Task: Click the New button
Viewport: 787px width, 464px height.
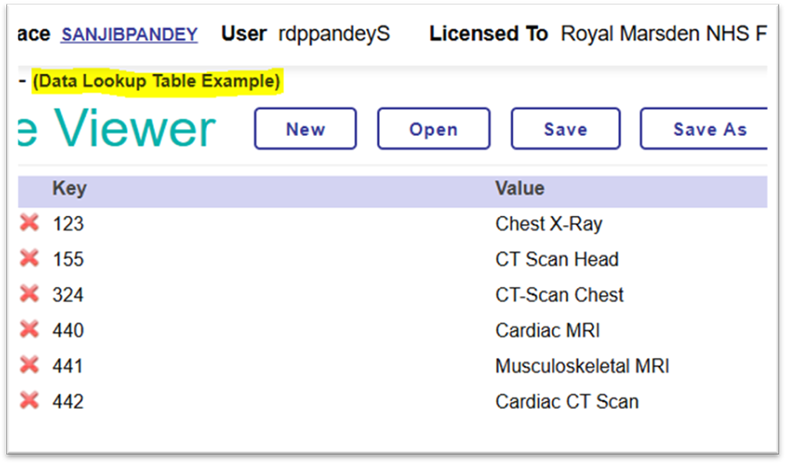Action: [x=305, y=129]
